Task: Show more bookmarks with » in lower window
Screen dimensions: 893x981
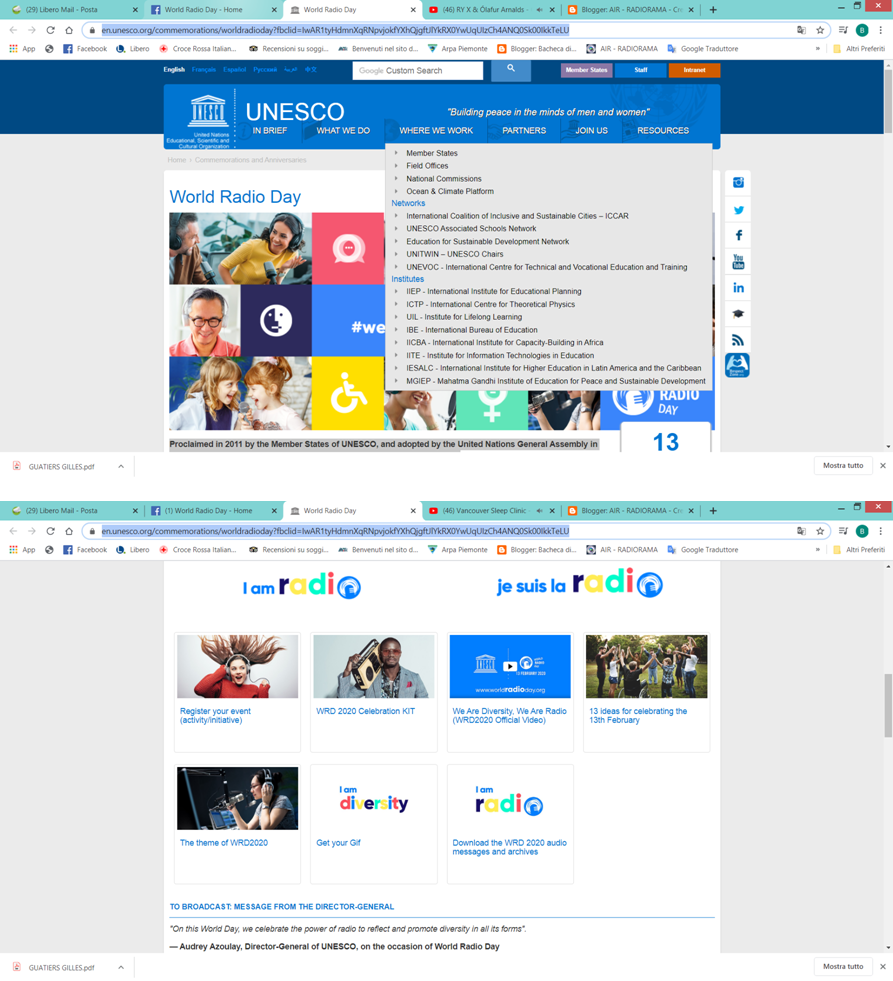Action: (x=817, y=550)
